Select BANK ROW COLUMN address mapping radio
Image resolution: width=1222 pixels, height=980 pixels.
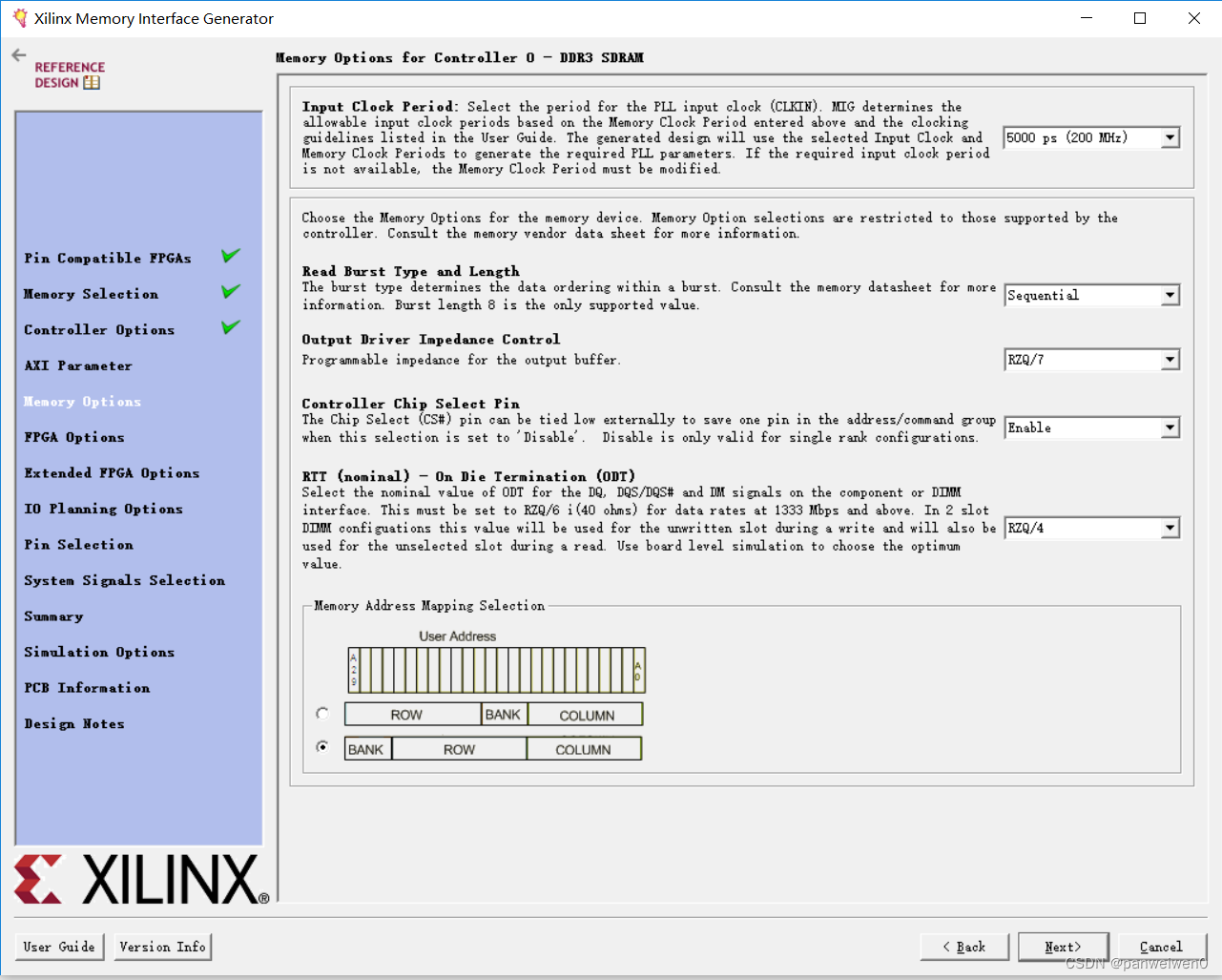pyautogui.click(x=322, y=747)
